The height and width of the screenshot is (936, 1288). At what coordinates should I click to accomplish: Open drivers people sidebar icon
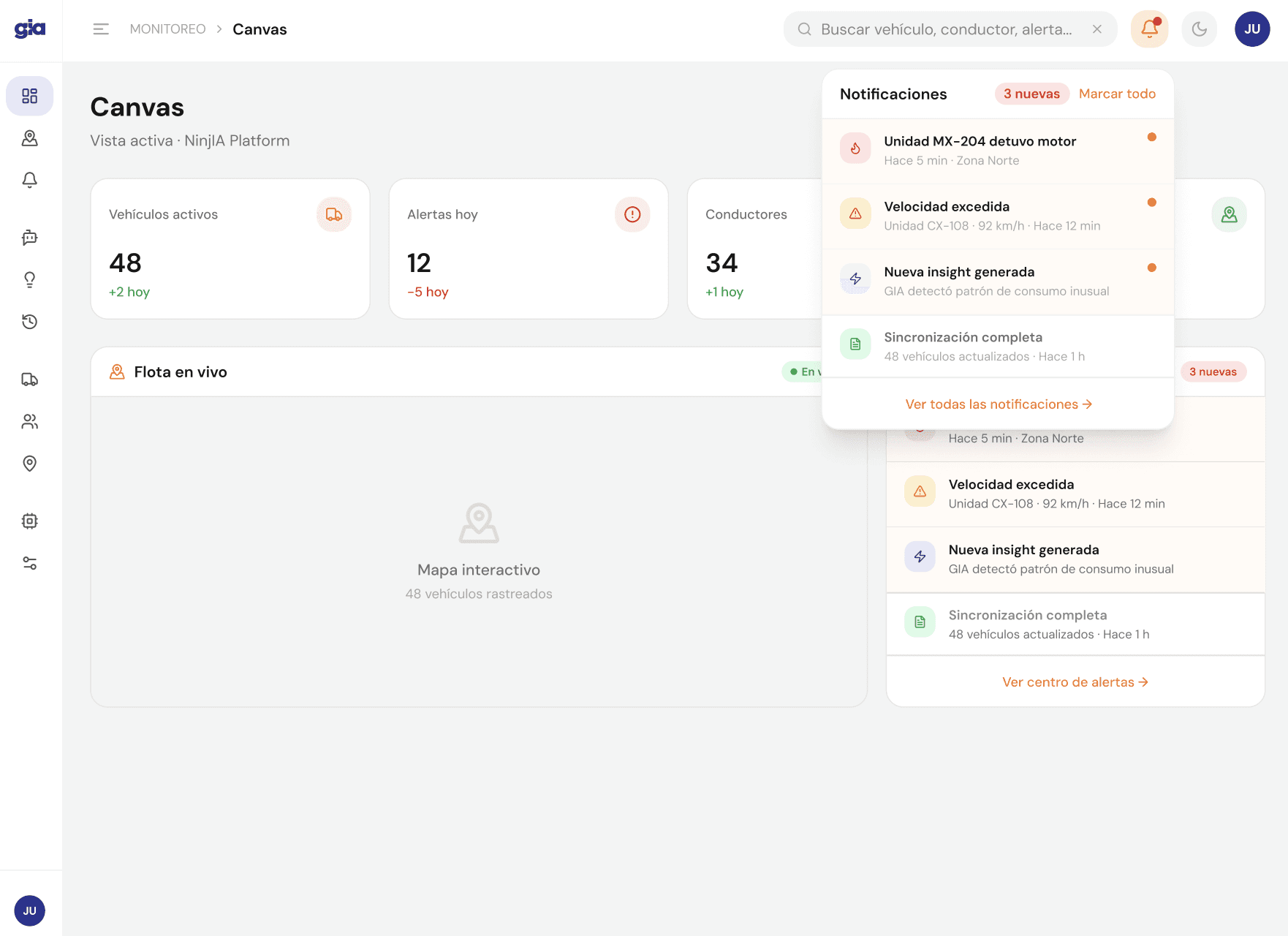coord(30,421)
